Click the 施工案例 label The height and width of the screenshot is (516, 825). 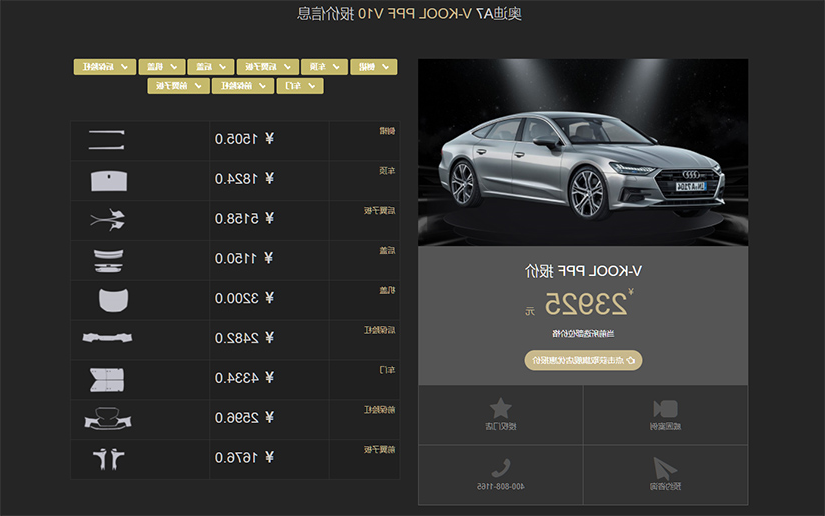coord(665,427)
